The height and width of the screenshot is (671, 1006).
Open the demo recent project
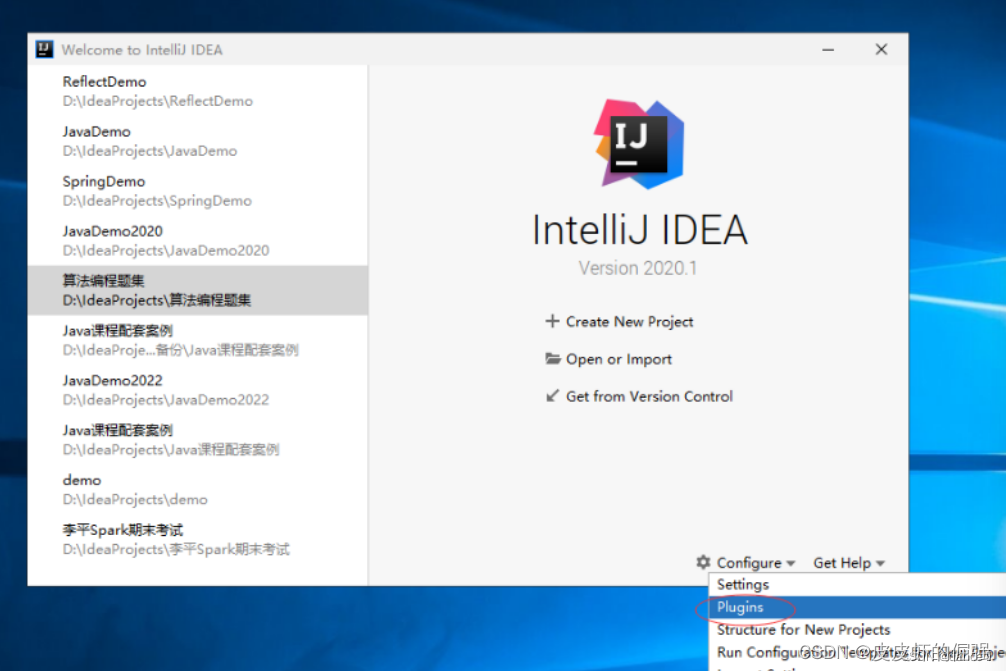pyautogui.click(x=198, y=489)
